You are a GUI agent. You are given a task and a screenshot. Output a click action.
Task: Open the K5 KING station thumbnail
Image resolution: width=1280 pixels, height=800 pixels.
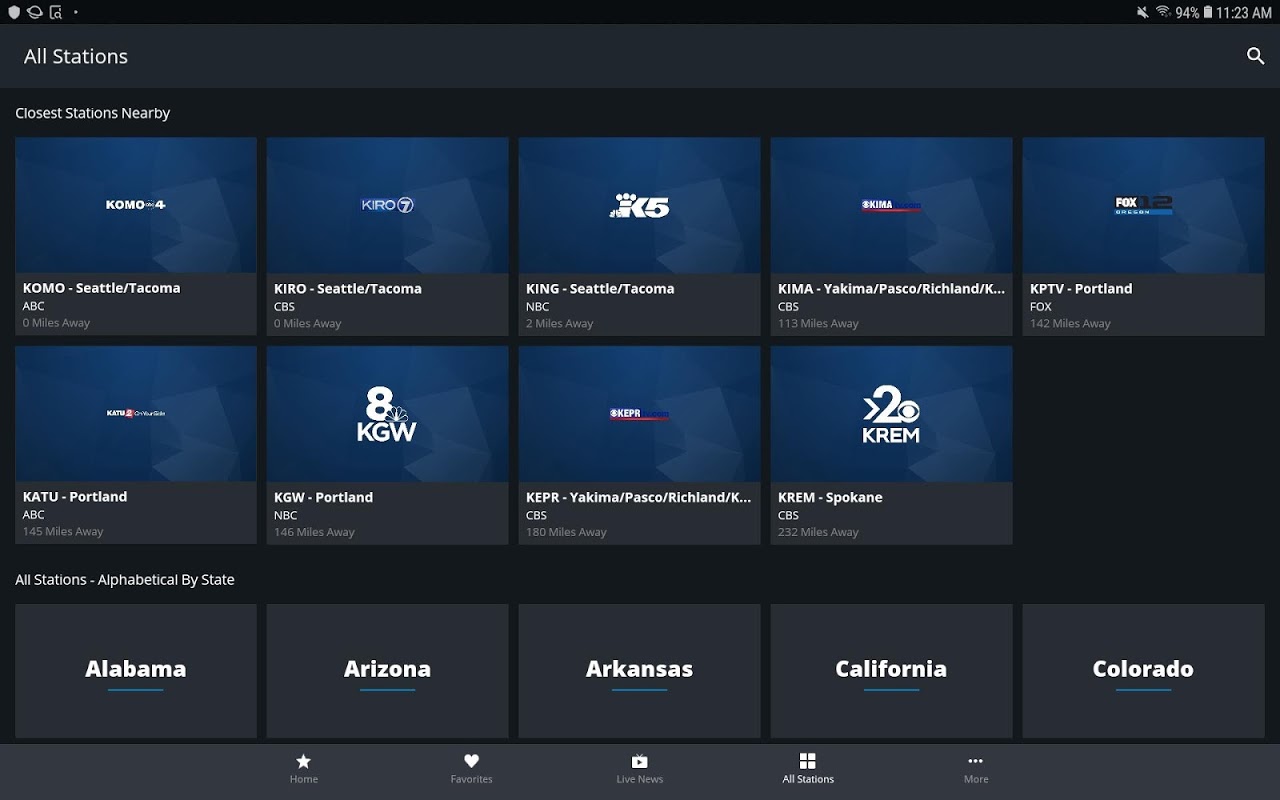(640, 205)
